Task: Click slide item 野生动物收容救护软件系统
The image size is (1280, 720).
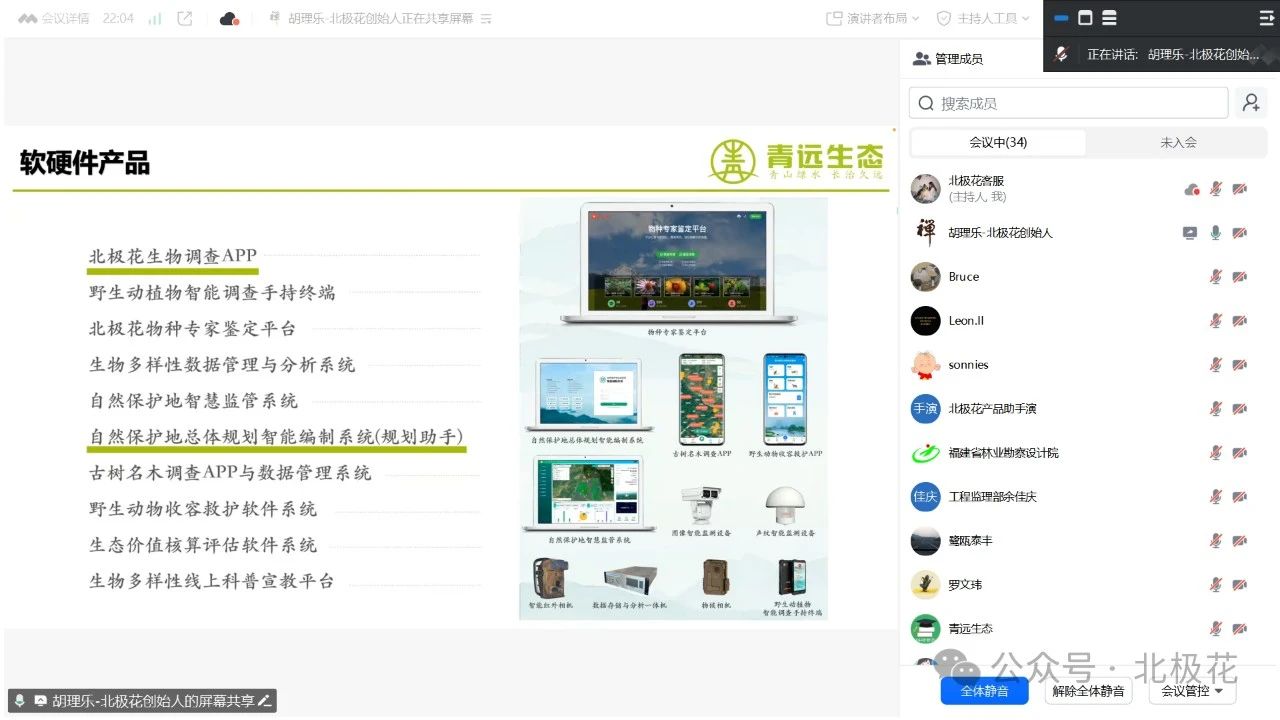Action: (x=203, y=509)
